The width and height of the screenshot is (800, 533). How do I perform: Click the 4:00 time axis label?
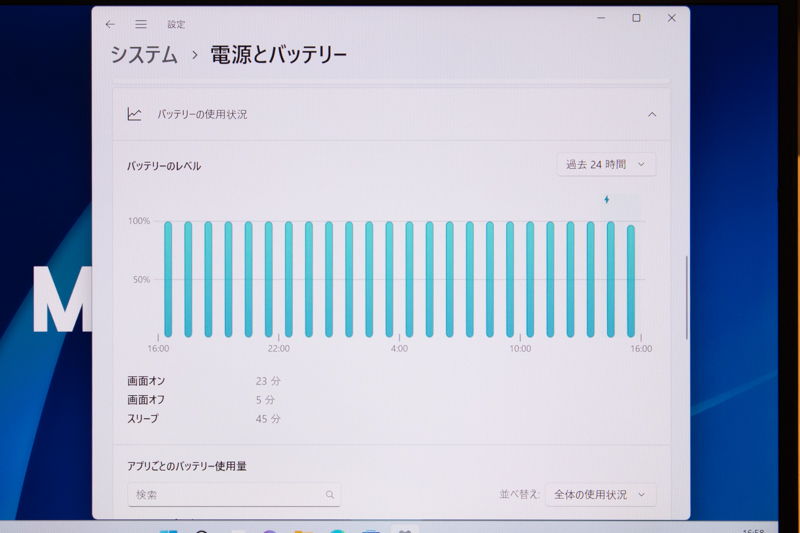tap(399, 348)
